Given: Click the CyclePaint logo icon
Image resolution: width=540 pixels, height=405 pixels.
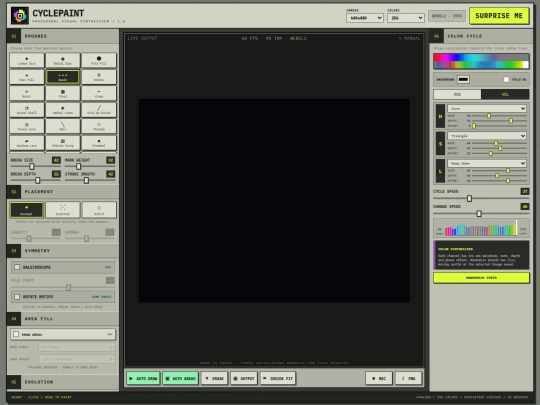Looking at the screenshot, I should (x=20, y=15).
